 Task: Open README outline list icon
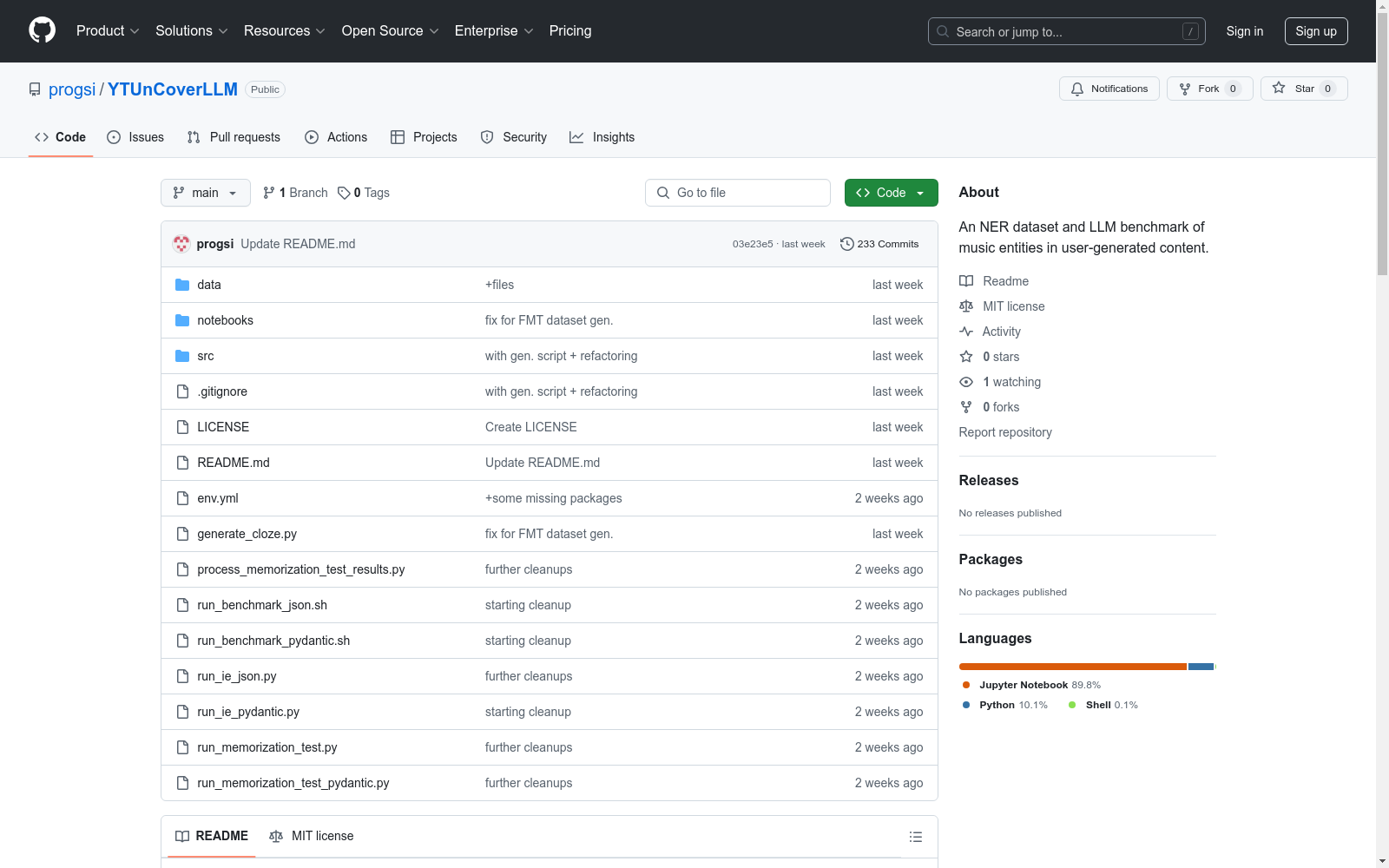point(916,837)
